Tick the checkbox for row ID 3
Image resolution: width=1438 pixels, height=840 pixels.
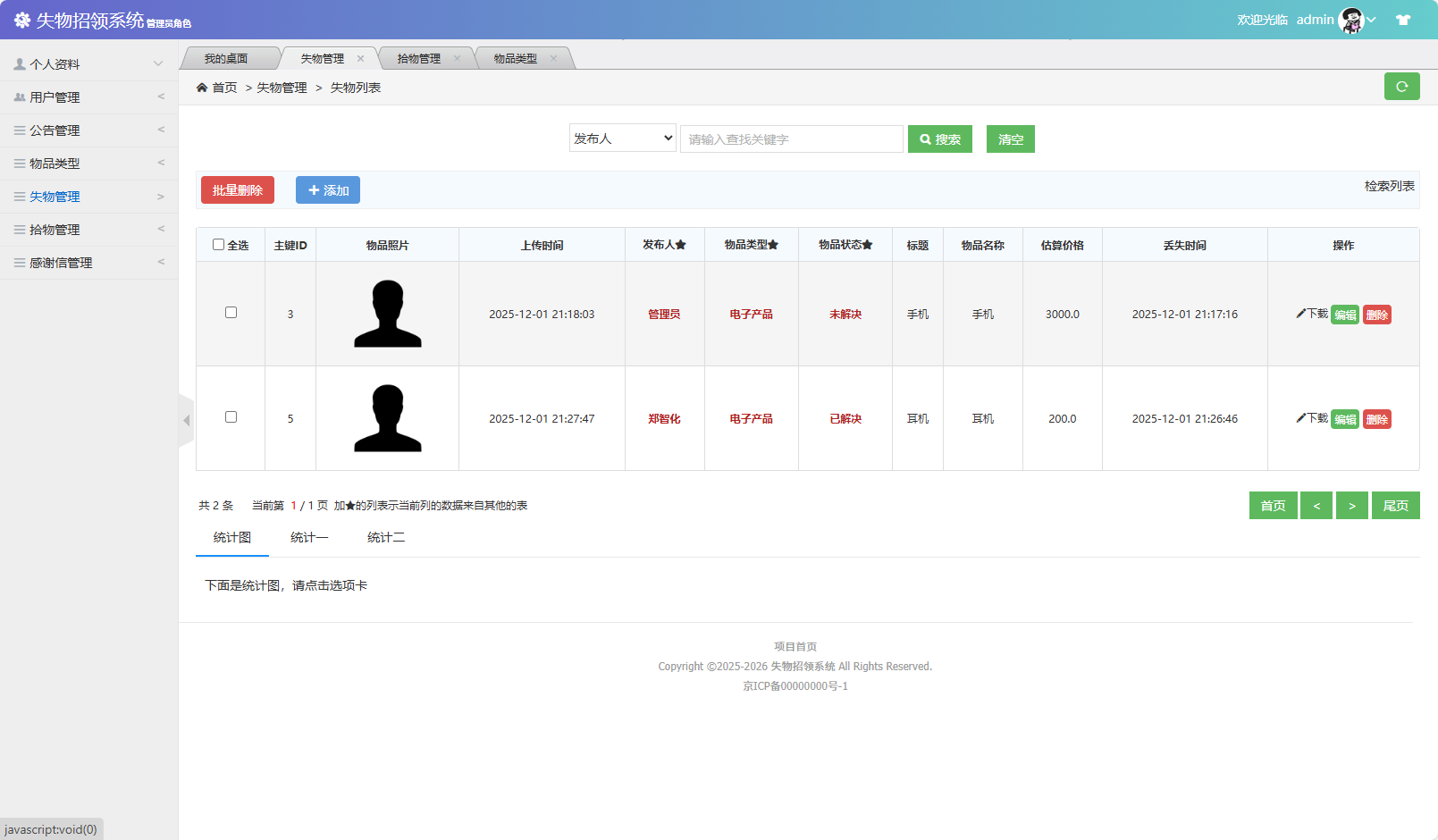tap(231, 313)
